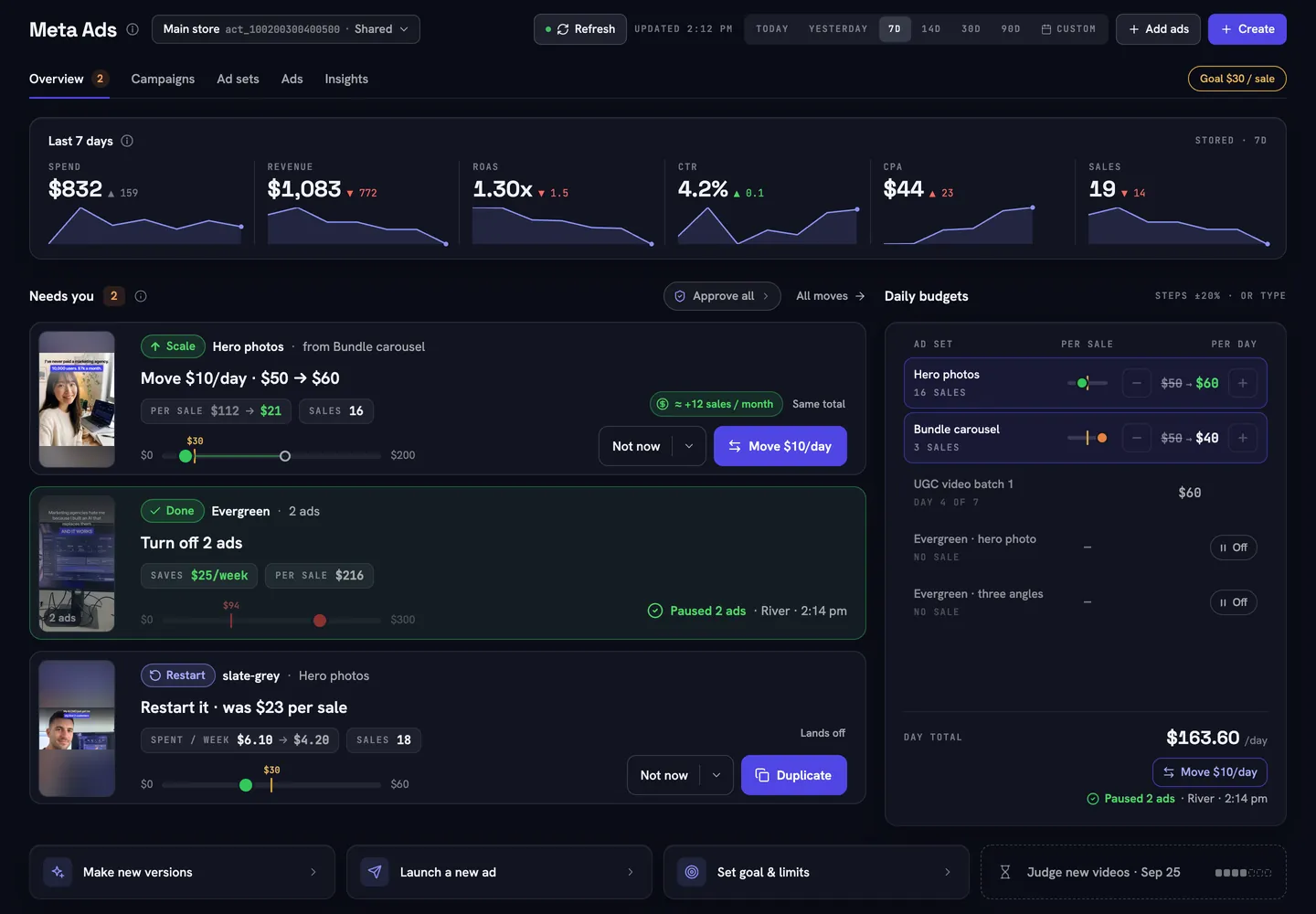The image size is (1316, 914).
Task: Click the target icon on Set goal & limits
Action: coord(692,872)
